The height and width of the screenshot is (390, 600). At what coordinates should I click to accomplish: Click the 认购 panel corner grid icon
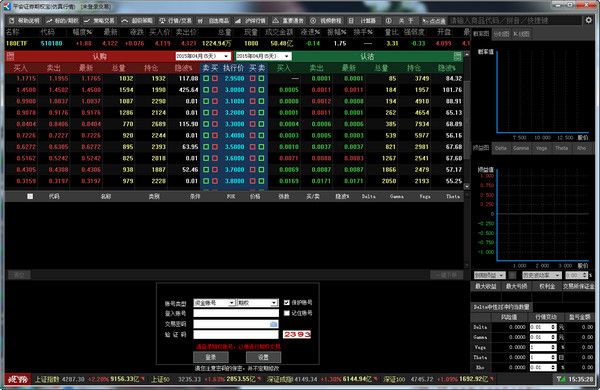tap(10, 57)
